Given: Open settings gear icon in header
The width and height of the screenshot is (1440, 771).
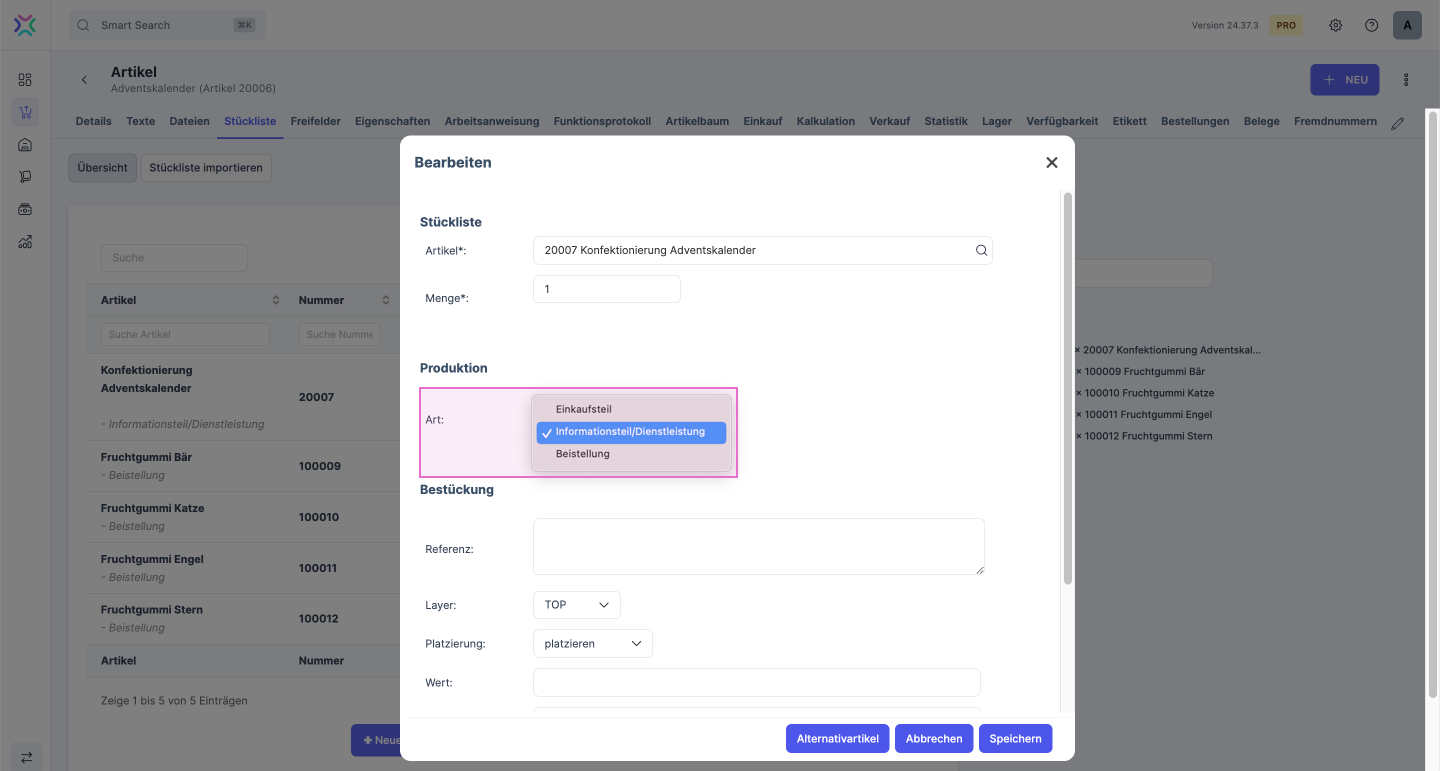Looking at the screenshot, I should click(1335, 25).
